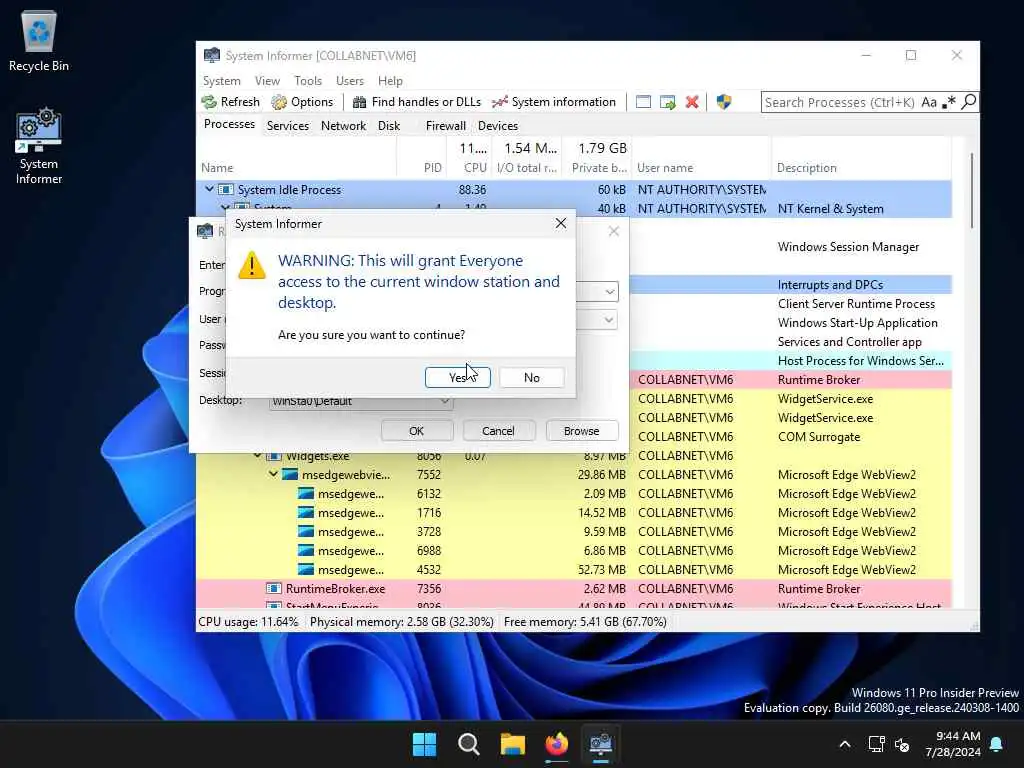Sort by the Name column header
The height and width of the screenshot is (768, 1024).
pos(296,168)
